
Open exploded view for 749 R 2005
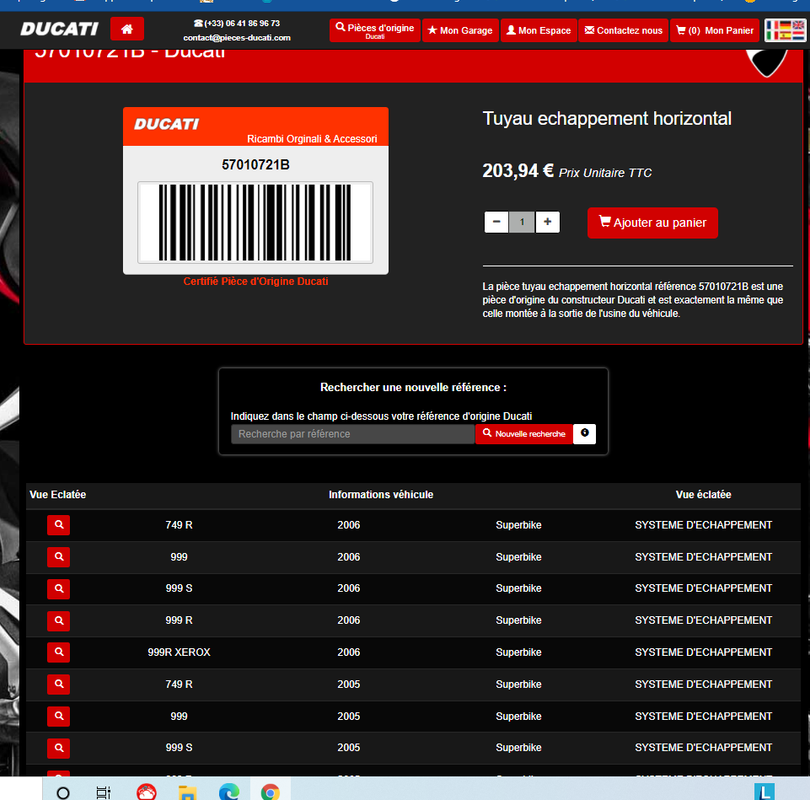click(58, 684)
